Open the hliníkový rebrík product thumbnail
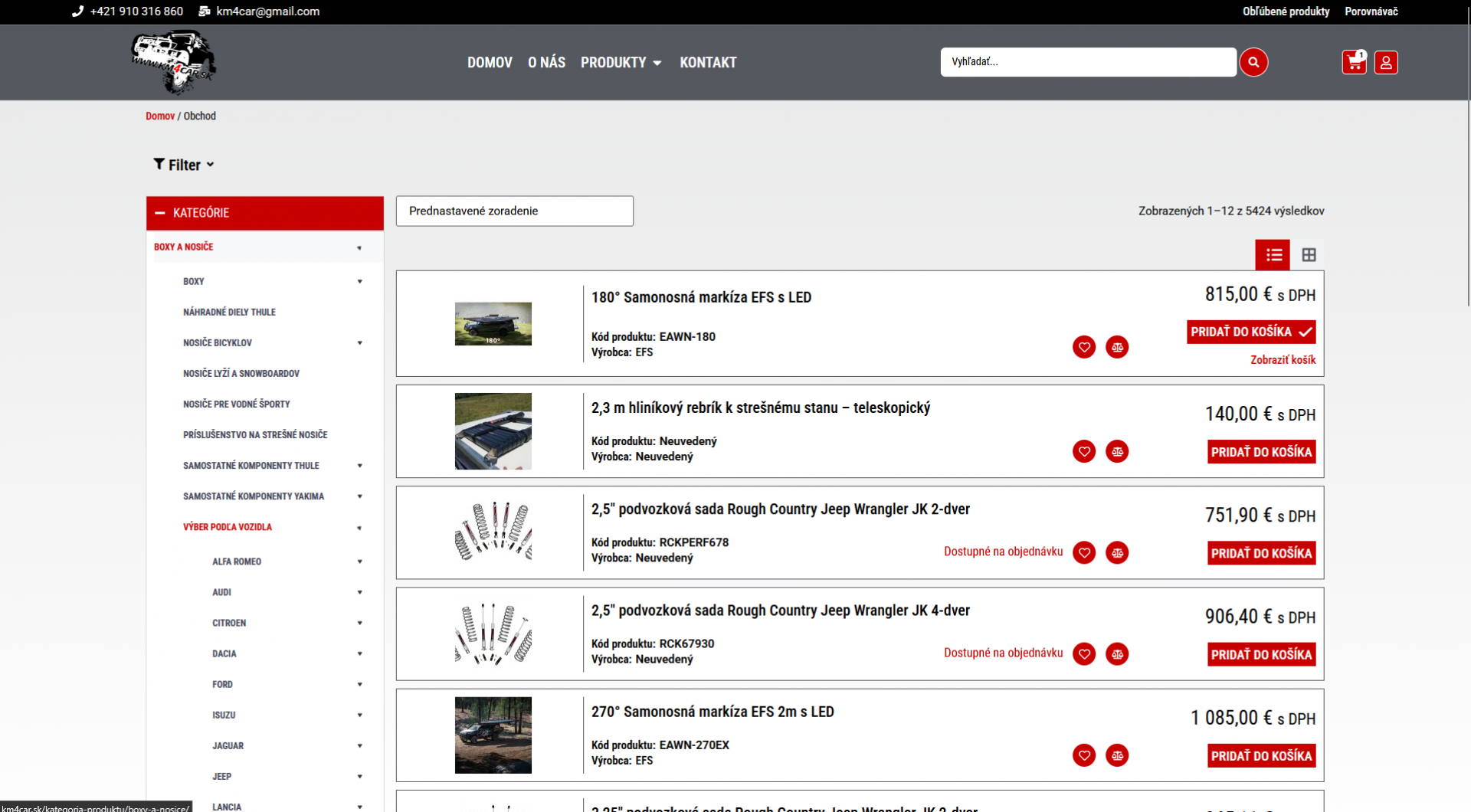 click(493, 431)
